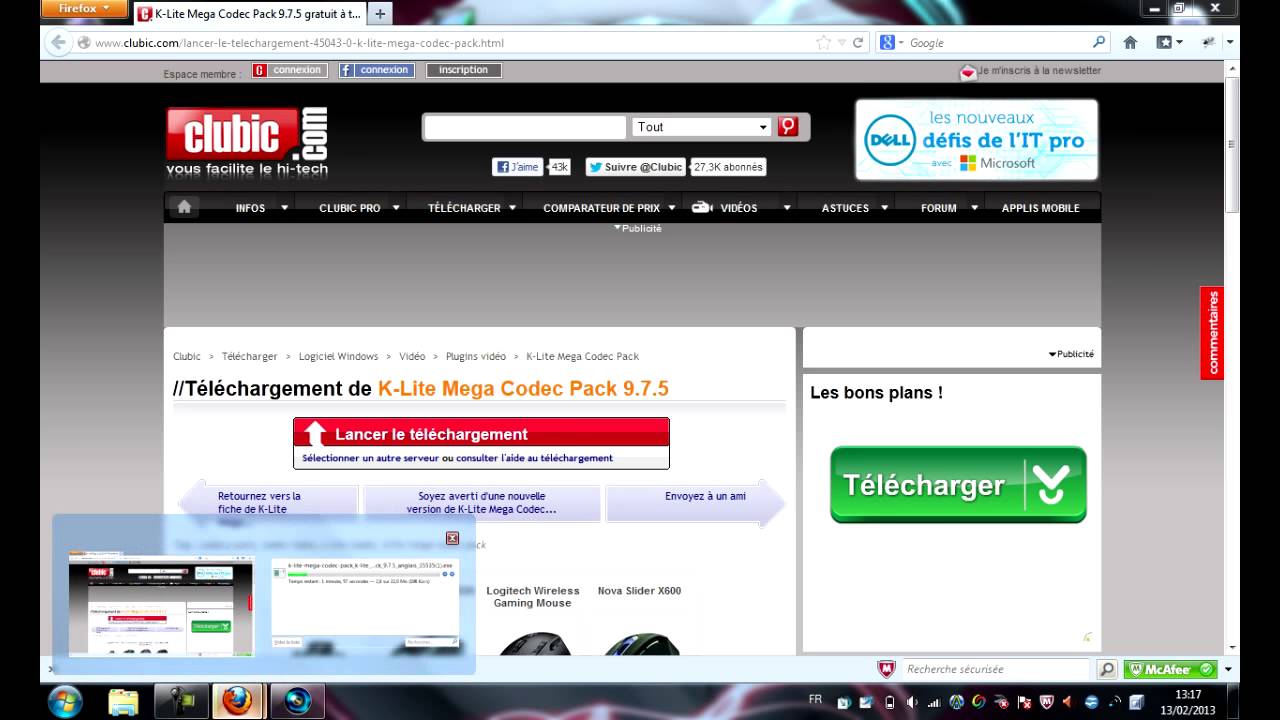Viewport: 1280px width, 720px height.
Task: Click in the Clubic search field
Action: pos(525,127)
